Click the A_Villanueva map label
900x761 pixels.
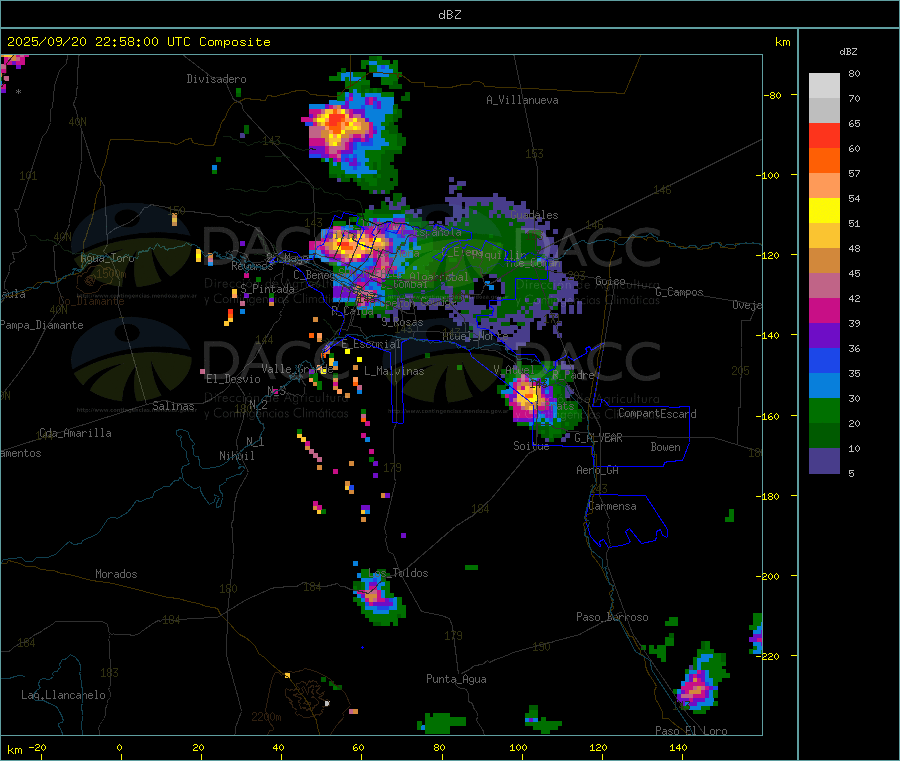coord(522,100)
